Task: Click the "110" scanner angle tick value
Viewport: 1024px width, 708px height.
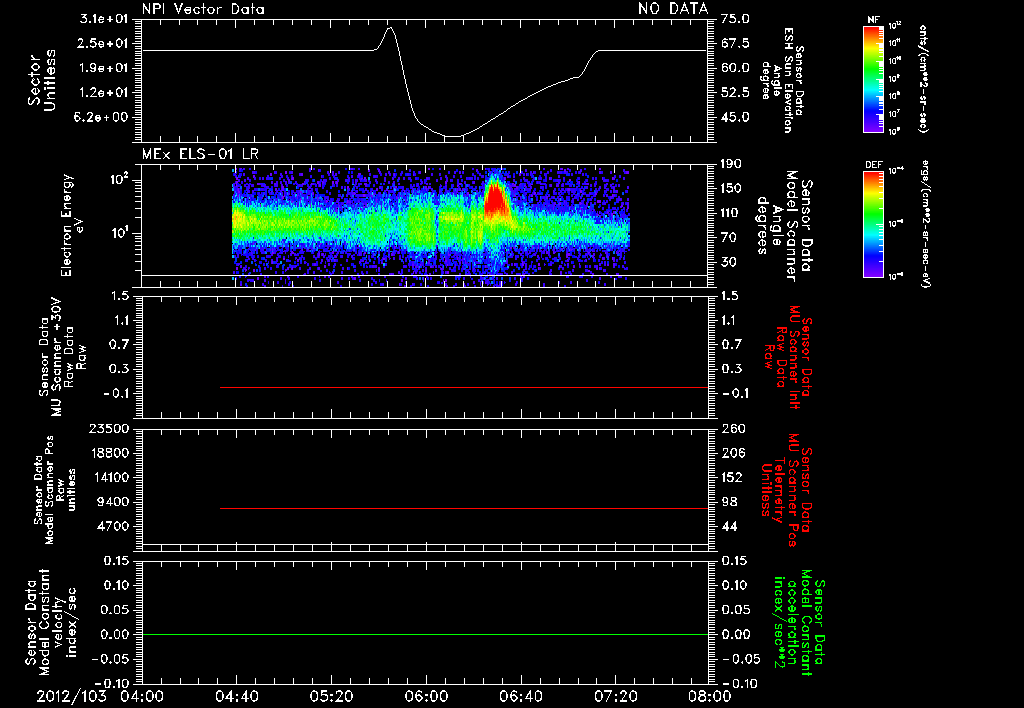Action: click(x=732, y=213)
